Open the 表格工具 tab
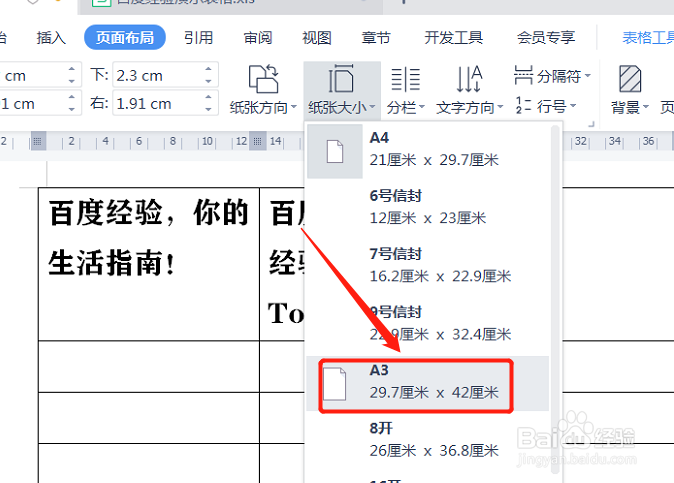Image resolution: width=674 pixels, height=483 pixels. click(x=648, y=38)
